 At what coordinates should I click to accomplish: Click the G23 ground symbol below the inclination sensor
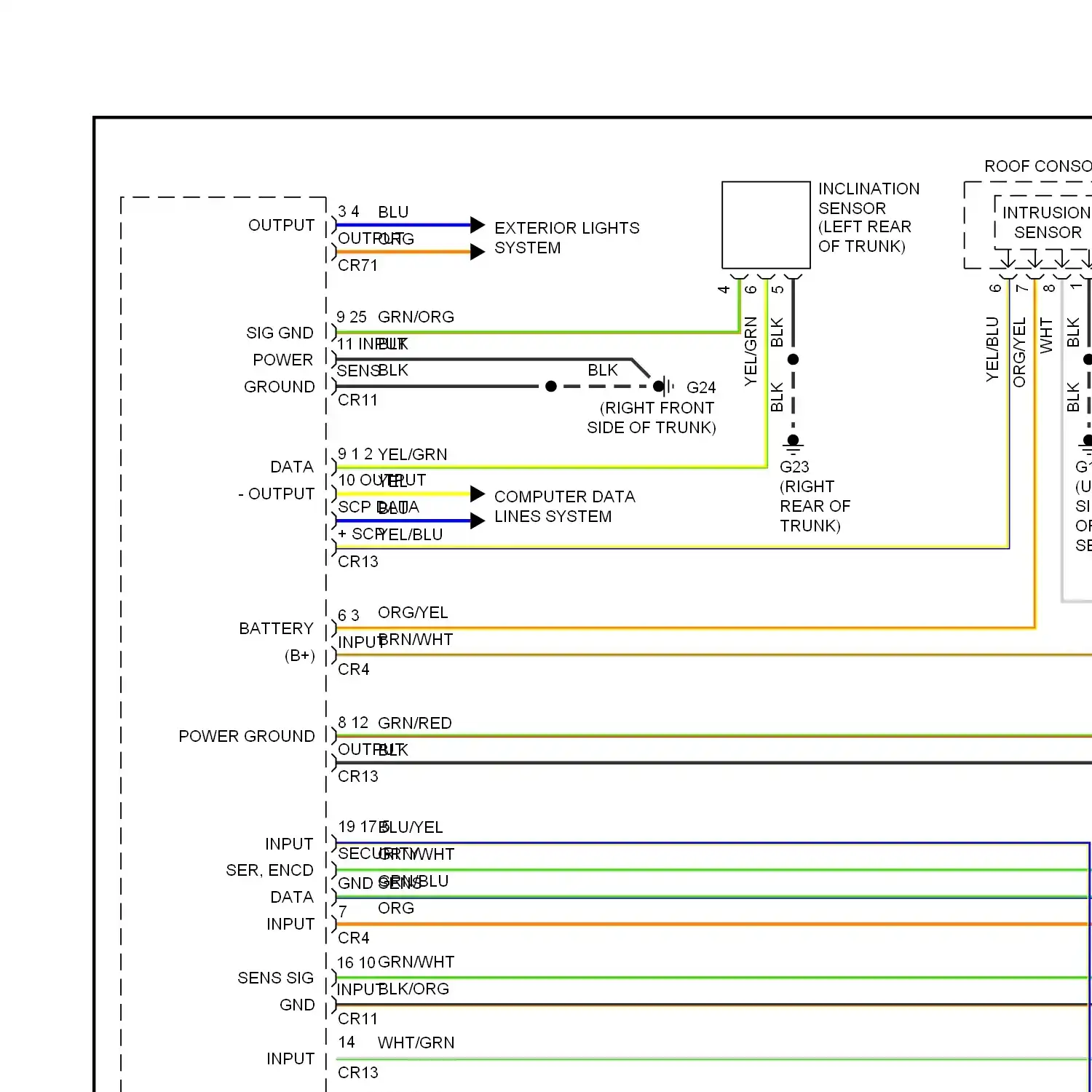tap(794, 446)
